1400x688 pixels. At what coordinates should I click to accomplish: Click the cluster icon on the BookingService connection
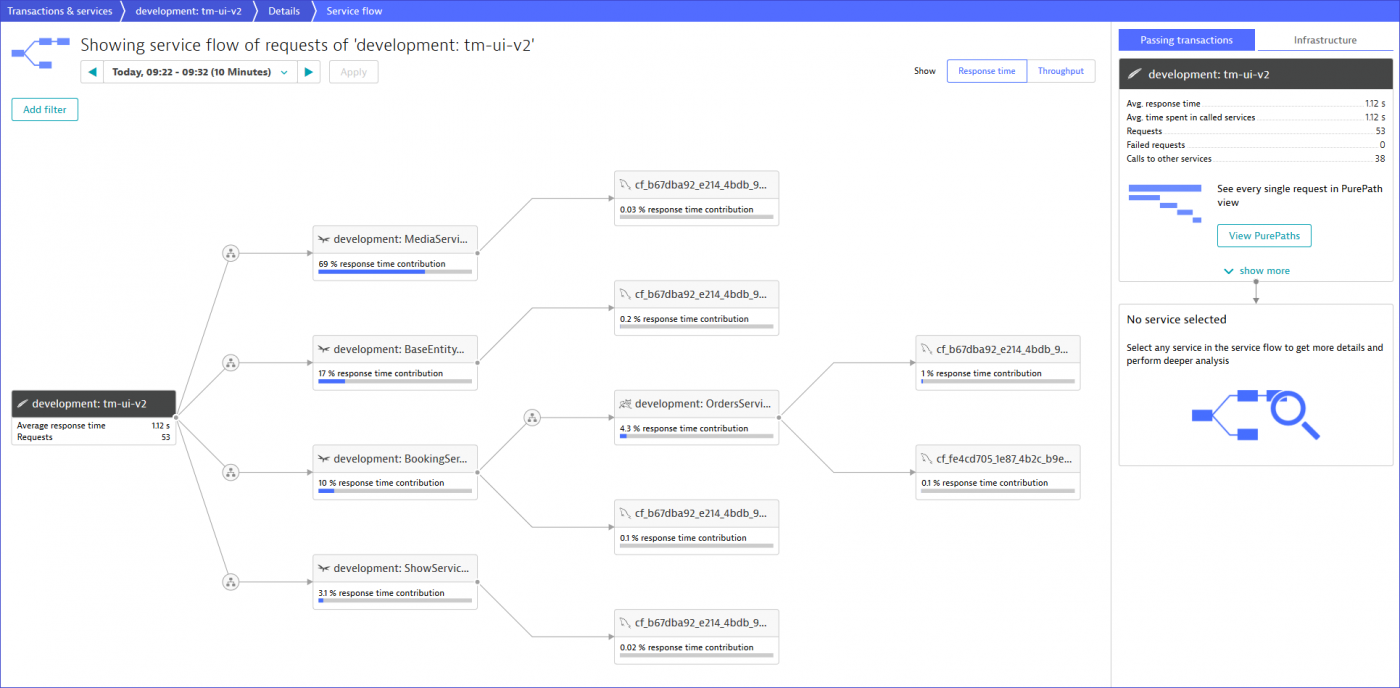pyautogui.click(x=231, y=472)
